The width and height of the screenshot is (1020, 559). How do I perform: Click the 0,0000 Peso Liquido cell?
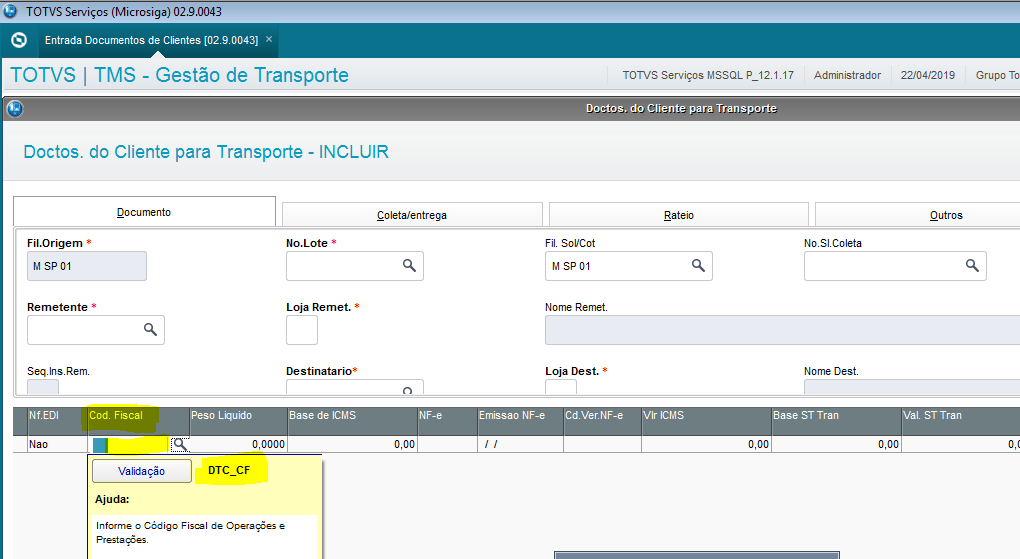tap(238, 444)
